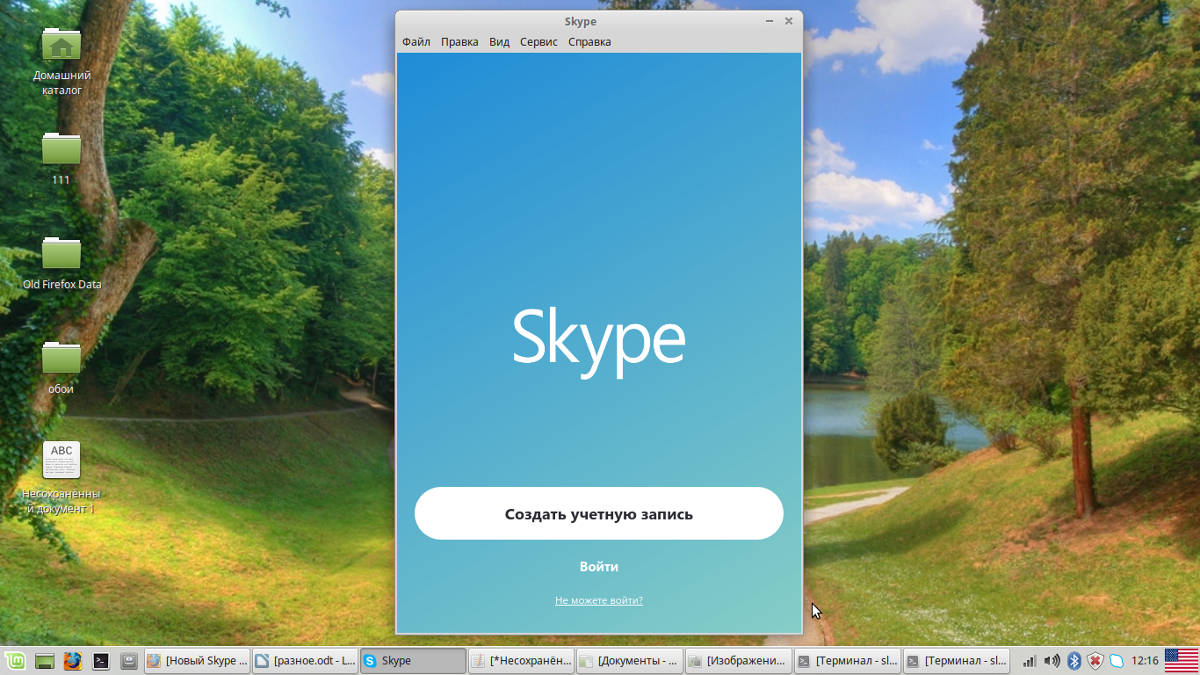Click the Bluetooth tray icon
The width and height of the screenshot is (1200, 675).
pyautogui.click(x=1074, y=661)
